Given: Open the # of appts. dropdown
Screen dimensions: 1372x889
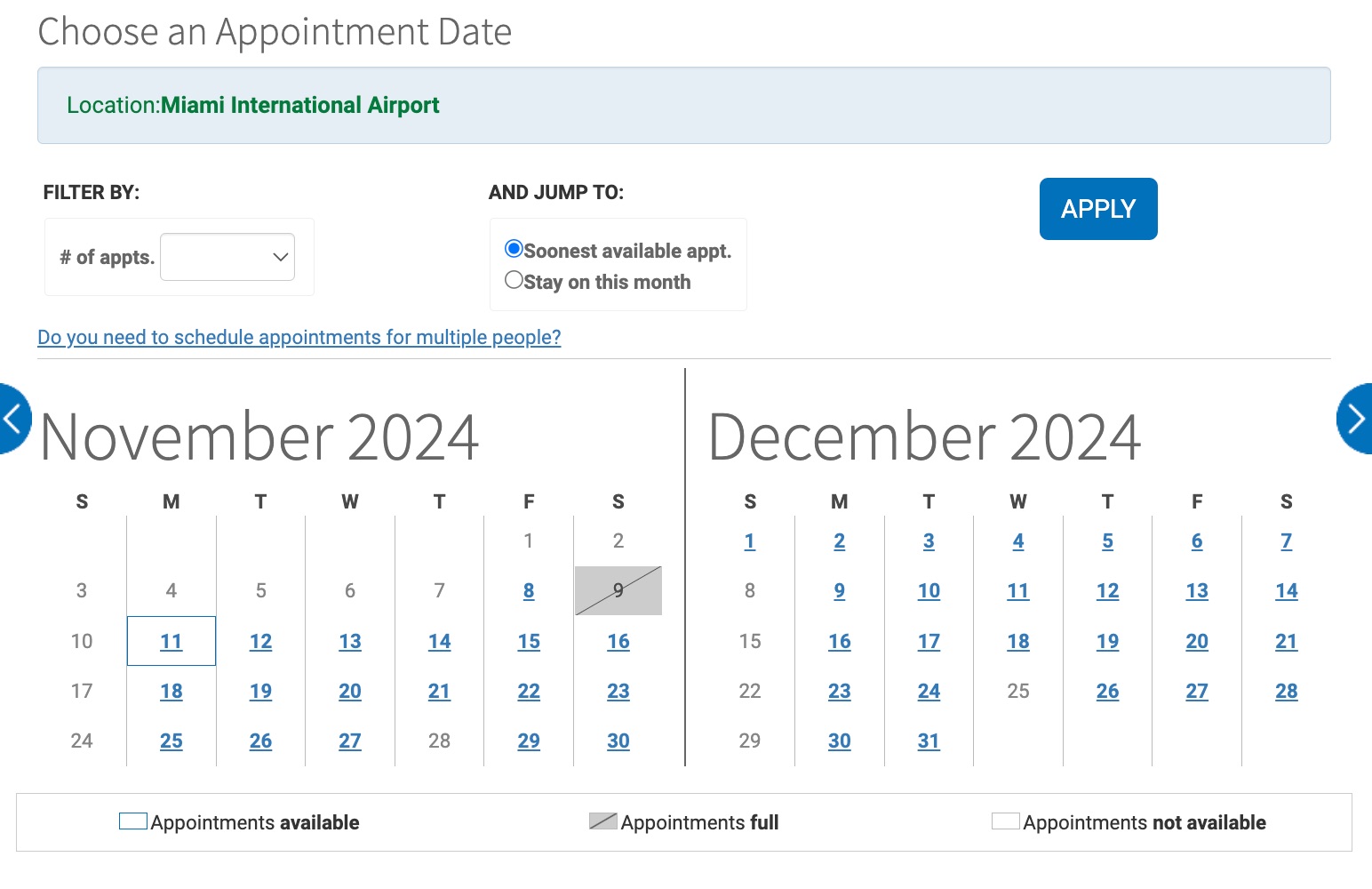Looking at the screenshot, I should pos(227,256).
